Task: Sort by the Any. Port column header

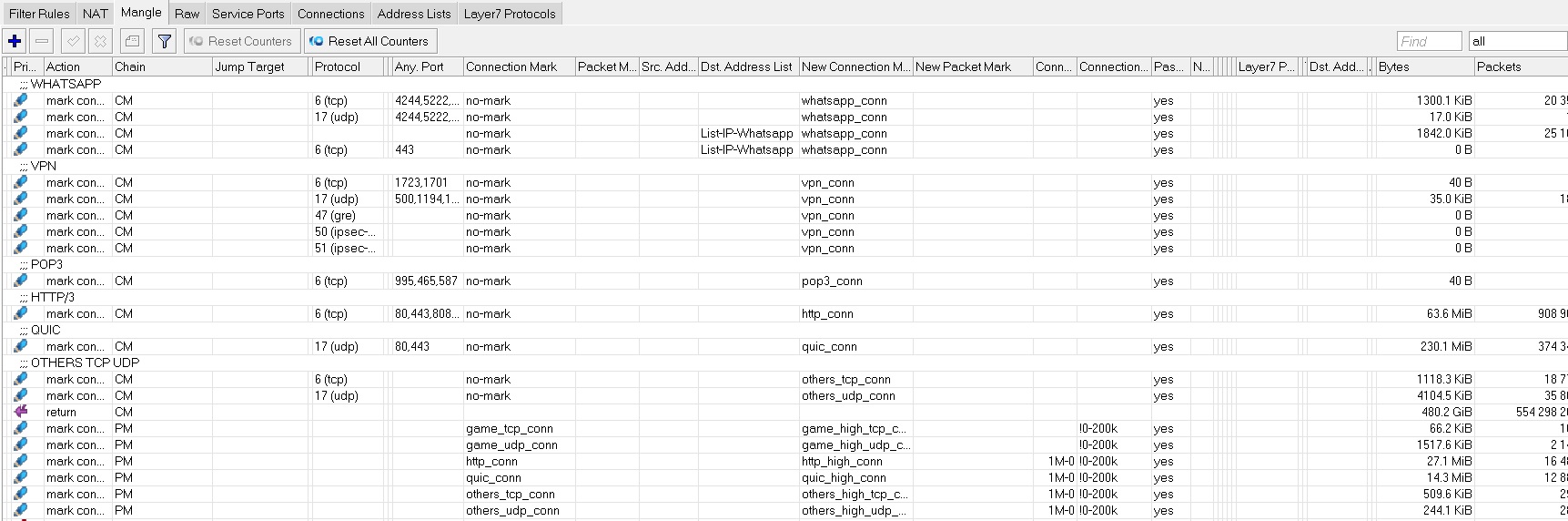Action: pos(428,66)
